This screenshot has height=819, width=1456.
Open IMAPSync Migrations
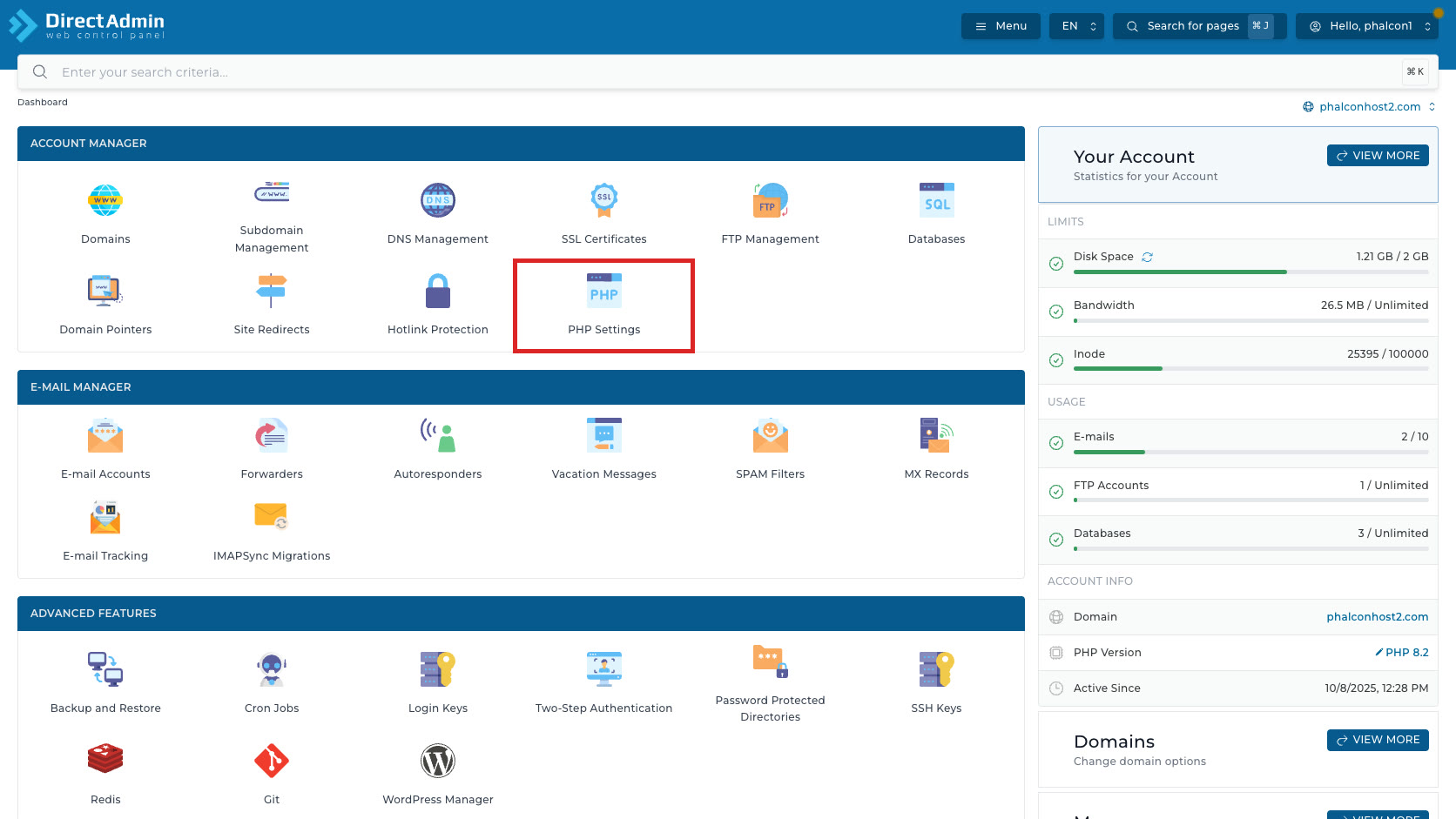click(x=272, y=532)
